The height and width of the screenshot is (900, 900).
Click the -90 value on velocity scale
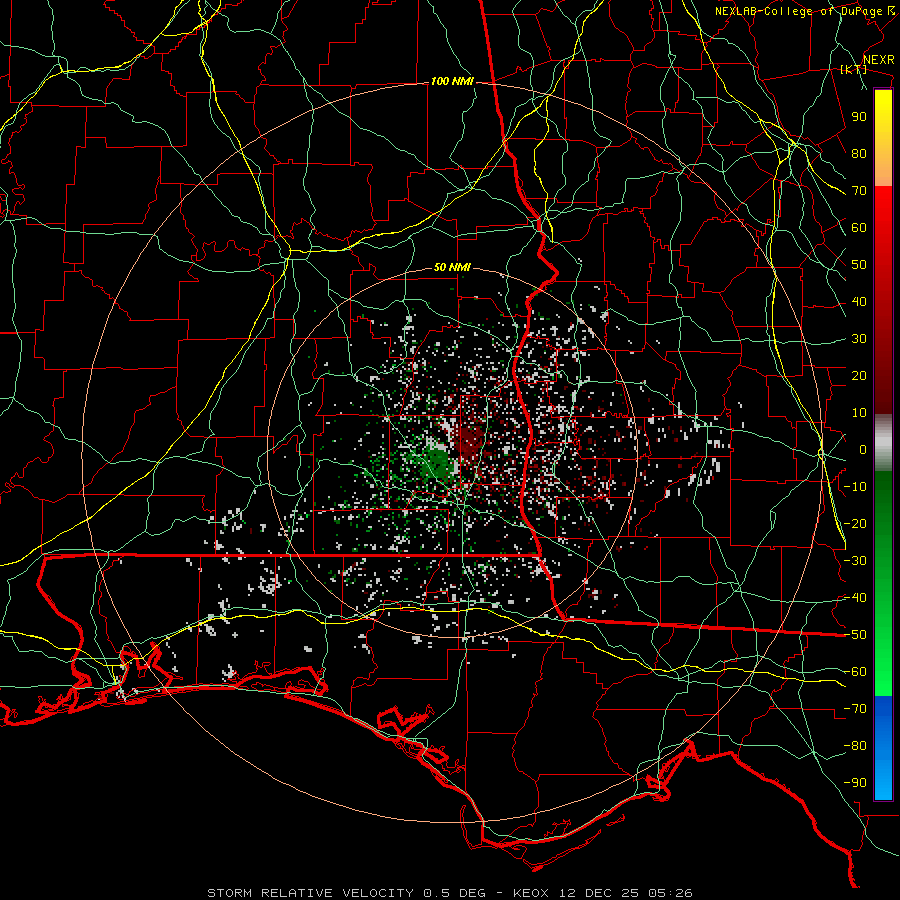coord(855,783)
